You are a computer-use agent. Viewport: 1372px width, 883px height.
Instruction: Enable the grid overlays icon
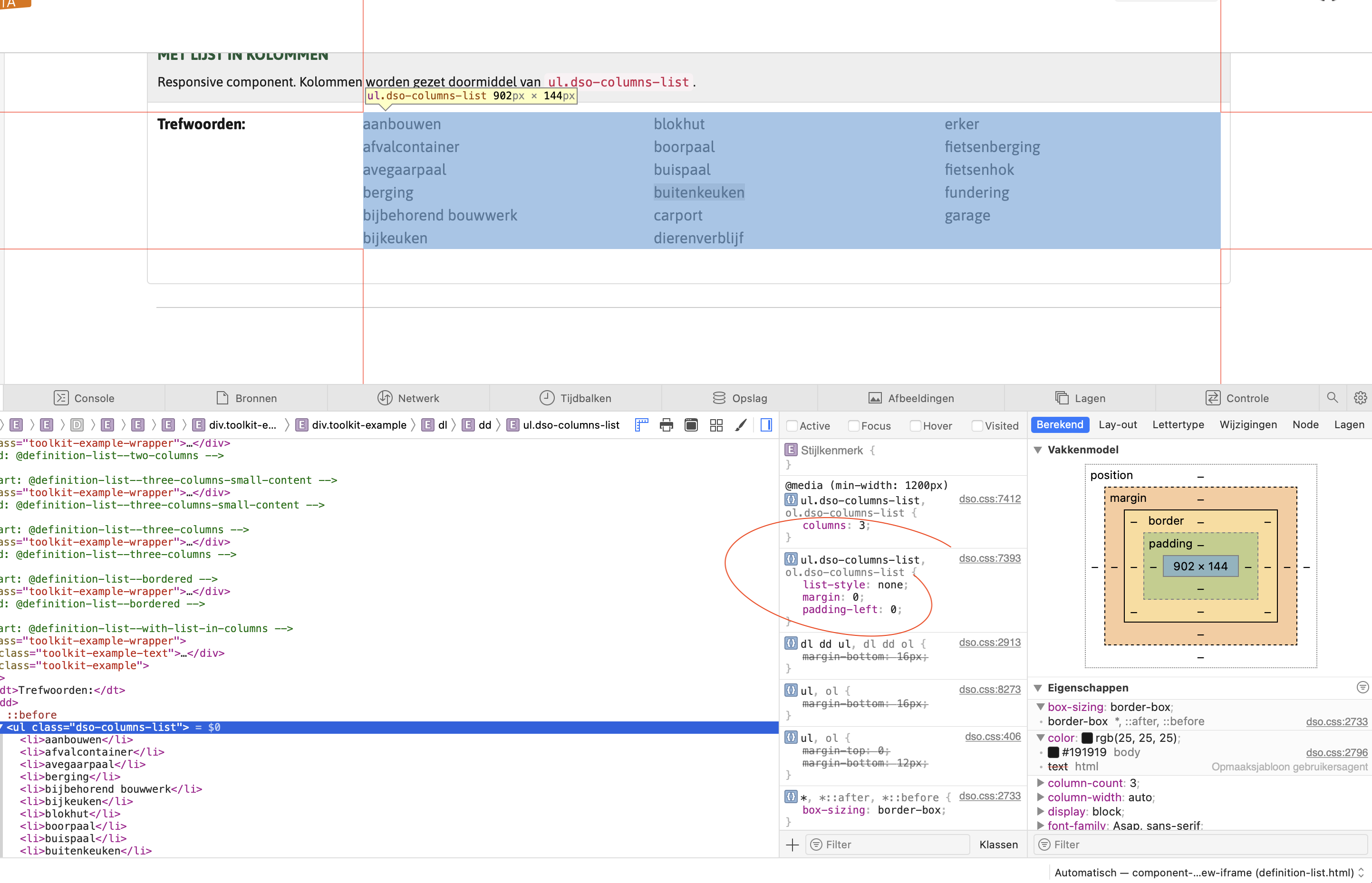point(716,425)
